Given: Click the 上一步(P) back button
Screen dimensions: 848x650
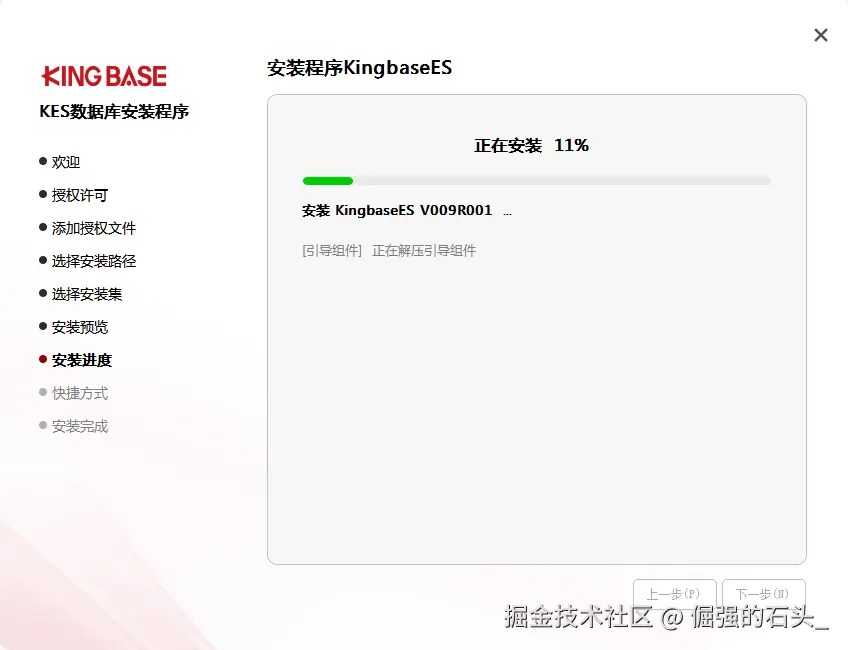Looking at the screenshot, I should 674,594.
